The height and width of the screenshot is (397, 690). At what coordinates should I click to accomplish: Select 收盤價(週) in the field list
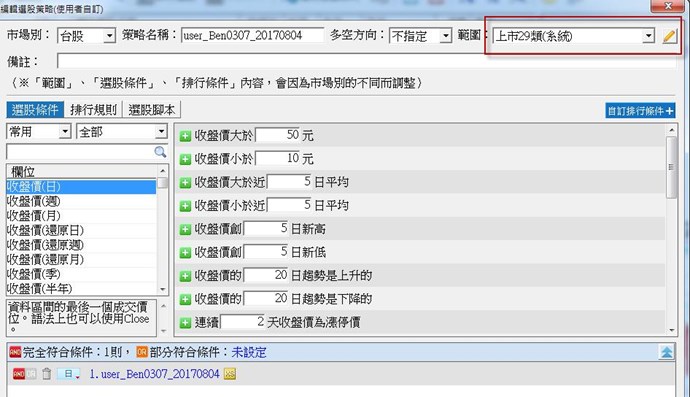81,201
